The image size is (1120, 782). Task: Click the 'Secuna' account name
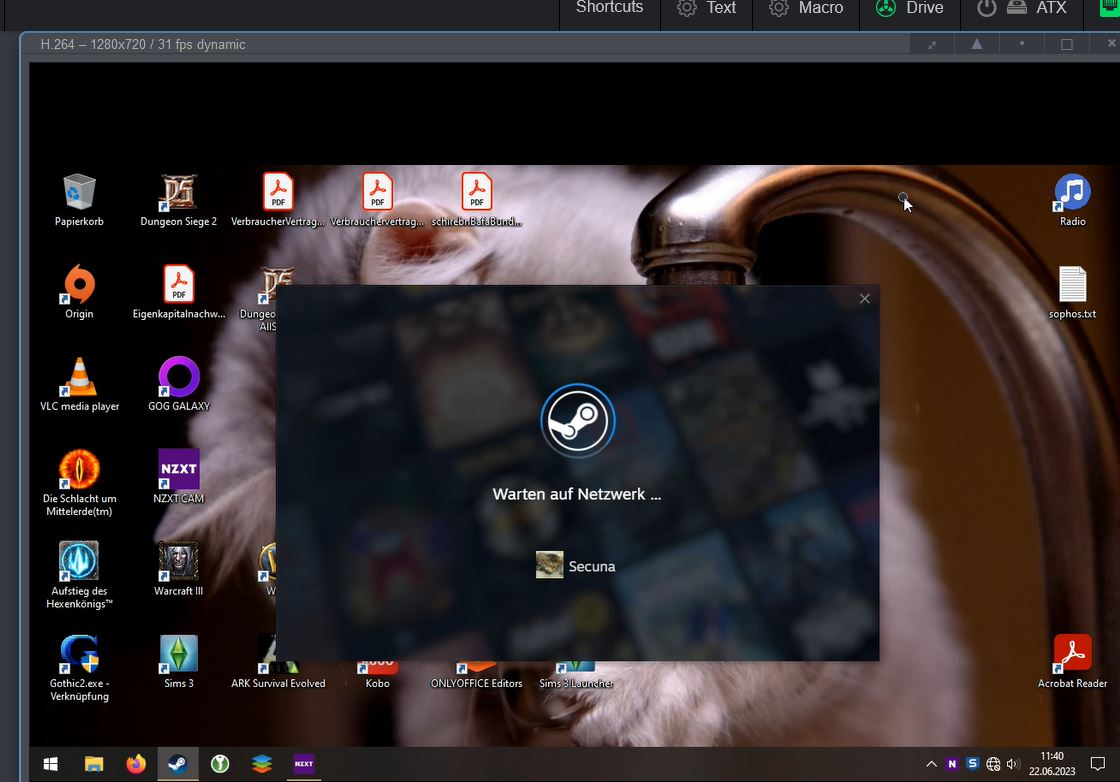(591, 566)
